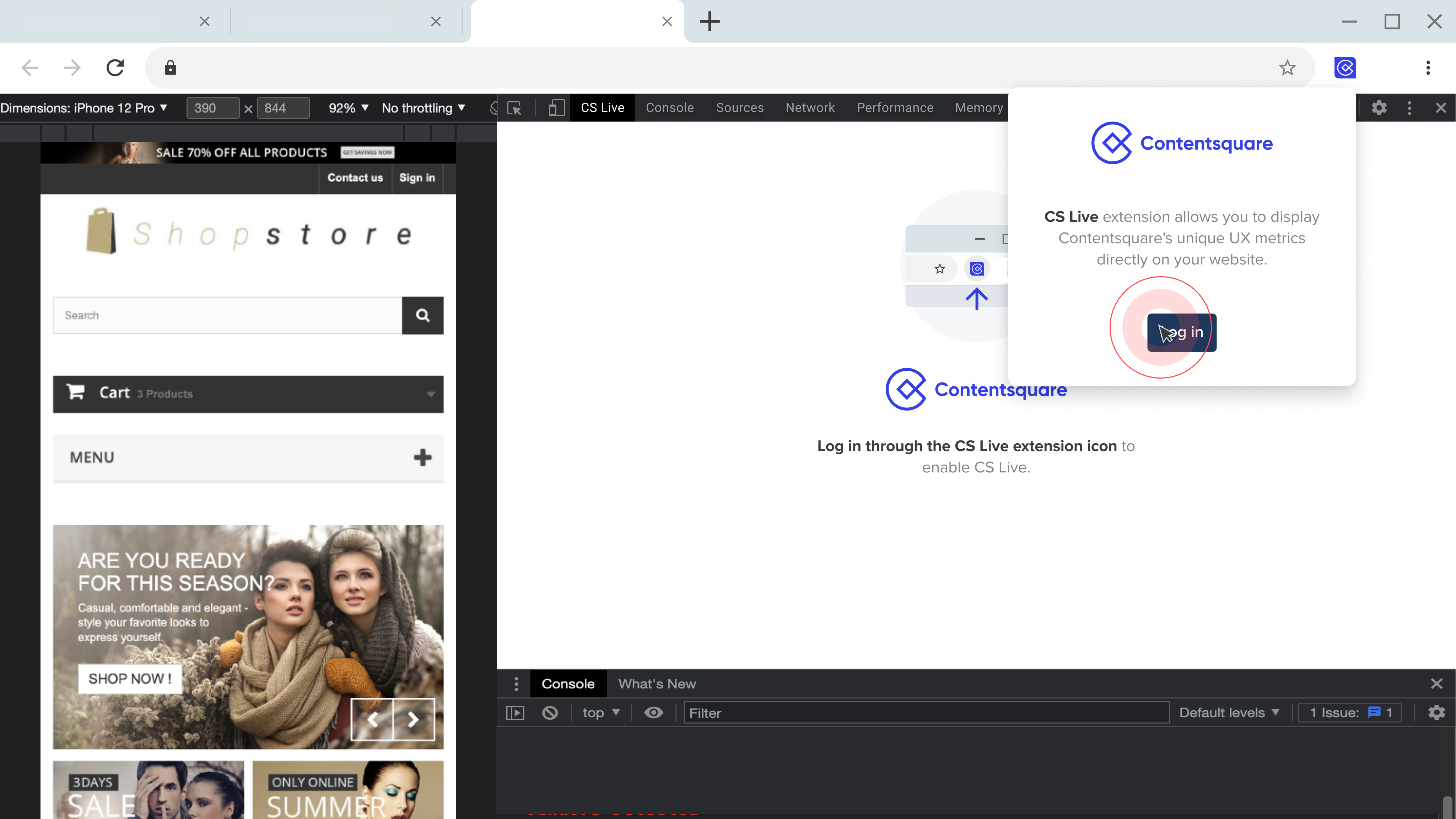Open the drawer three-dot menu
Viewport: 1456px width, 819px height.
pos(516,684)
